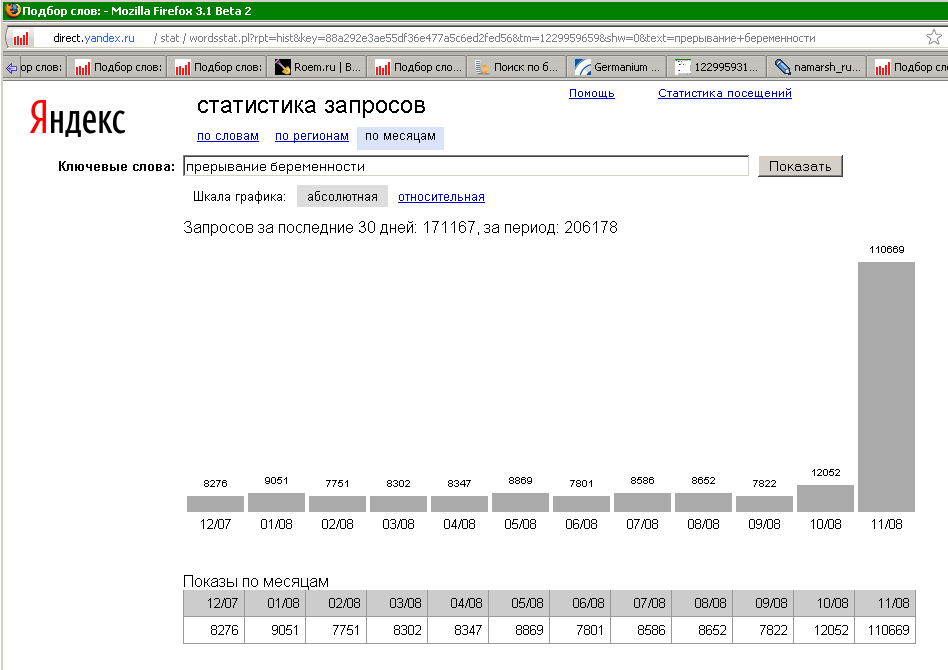Click the address bar URL text
948x670 pixels.
[x=434, y=38]
